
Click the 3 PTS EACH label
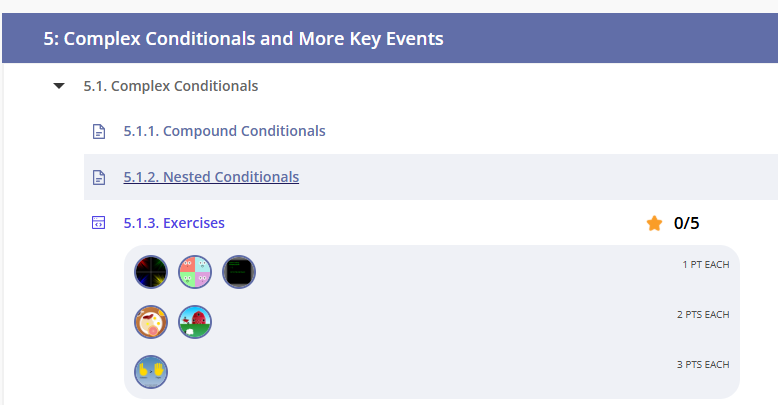(x=703, y=364)
